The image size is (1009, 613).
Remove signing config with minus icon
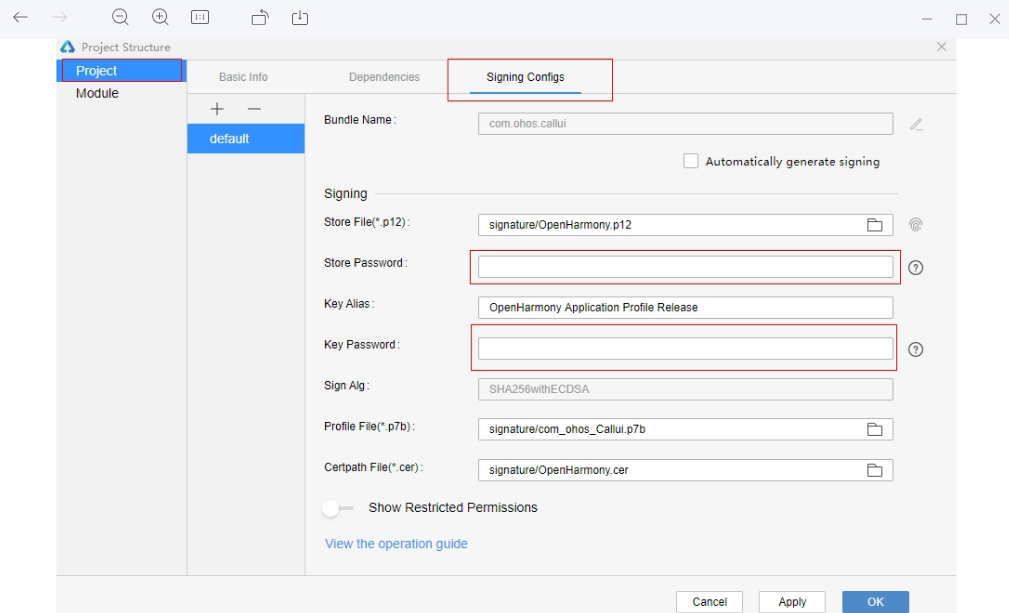(254, 108)
